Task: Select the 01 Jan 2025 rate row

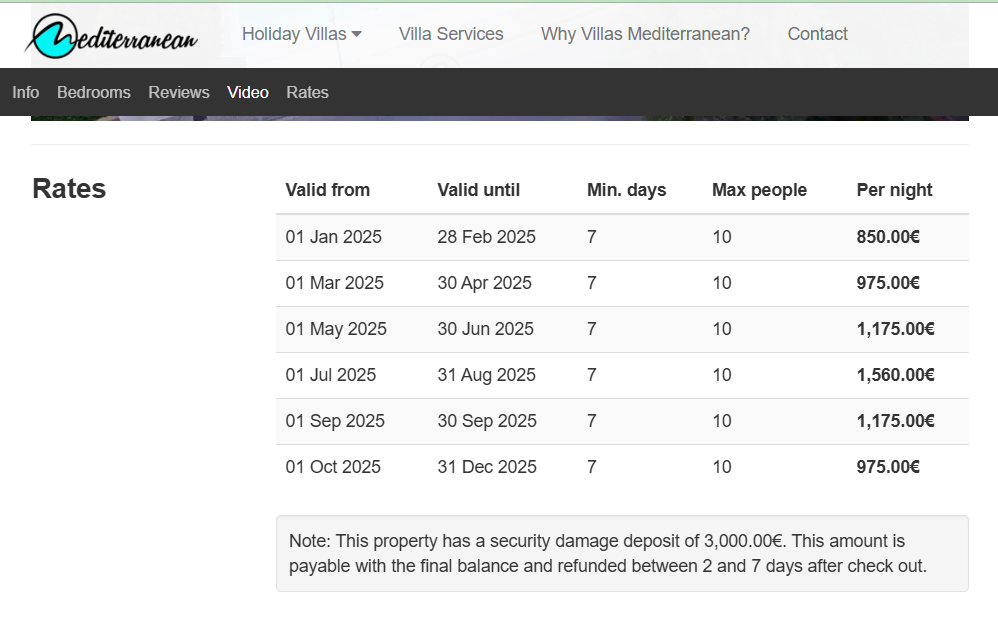Action: (x=622, y=237)
